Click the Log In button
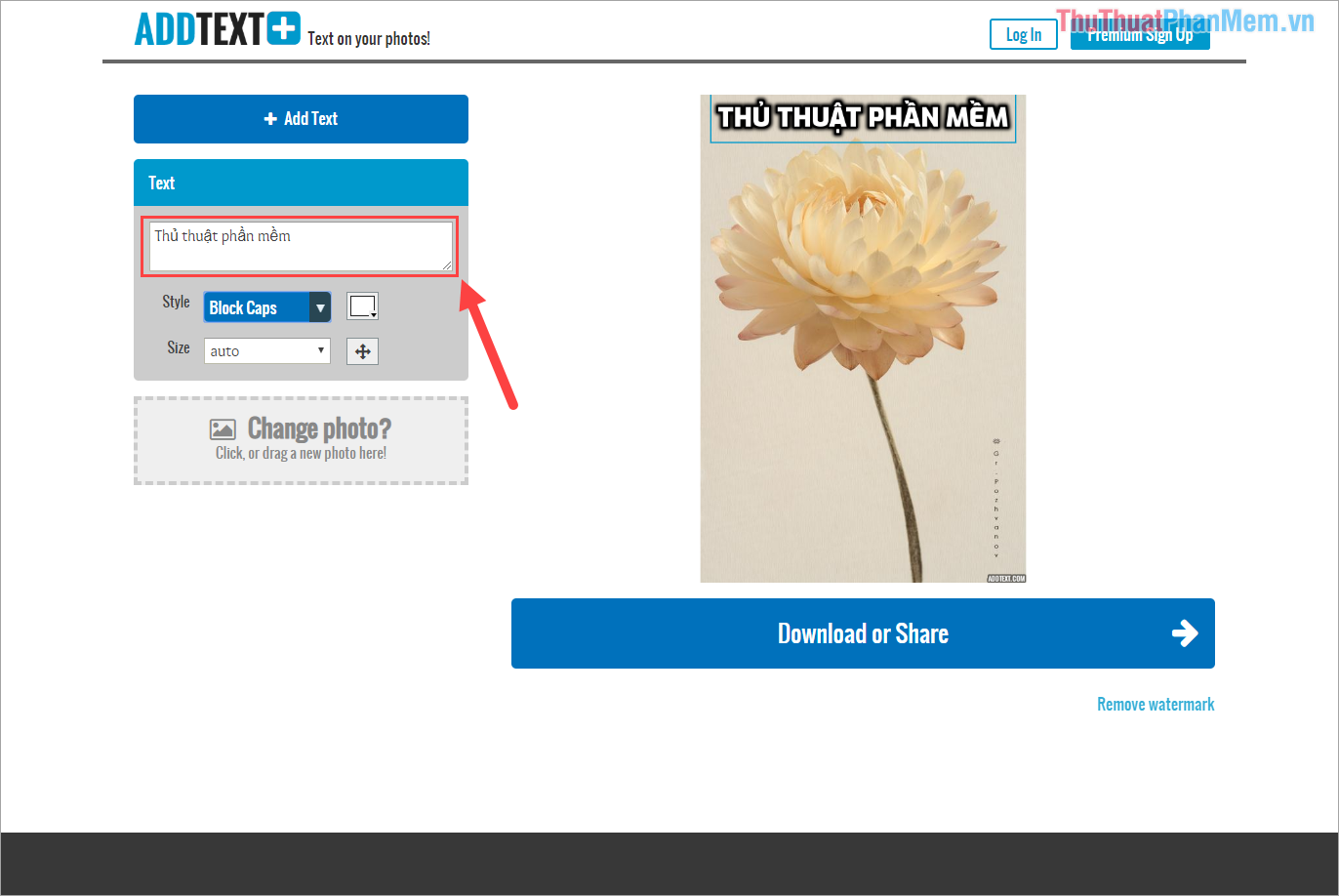The height and width of the screenshot is (896, 1339). click(x=1023, y=34)
